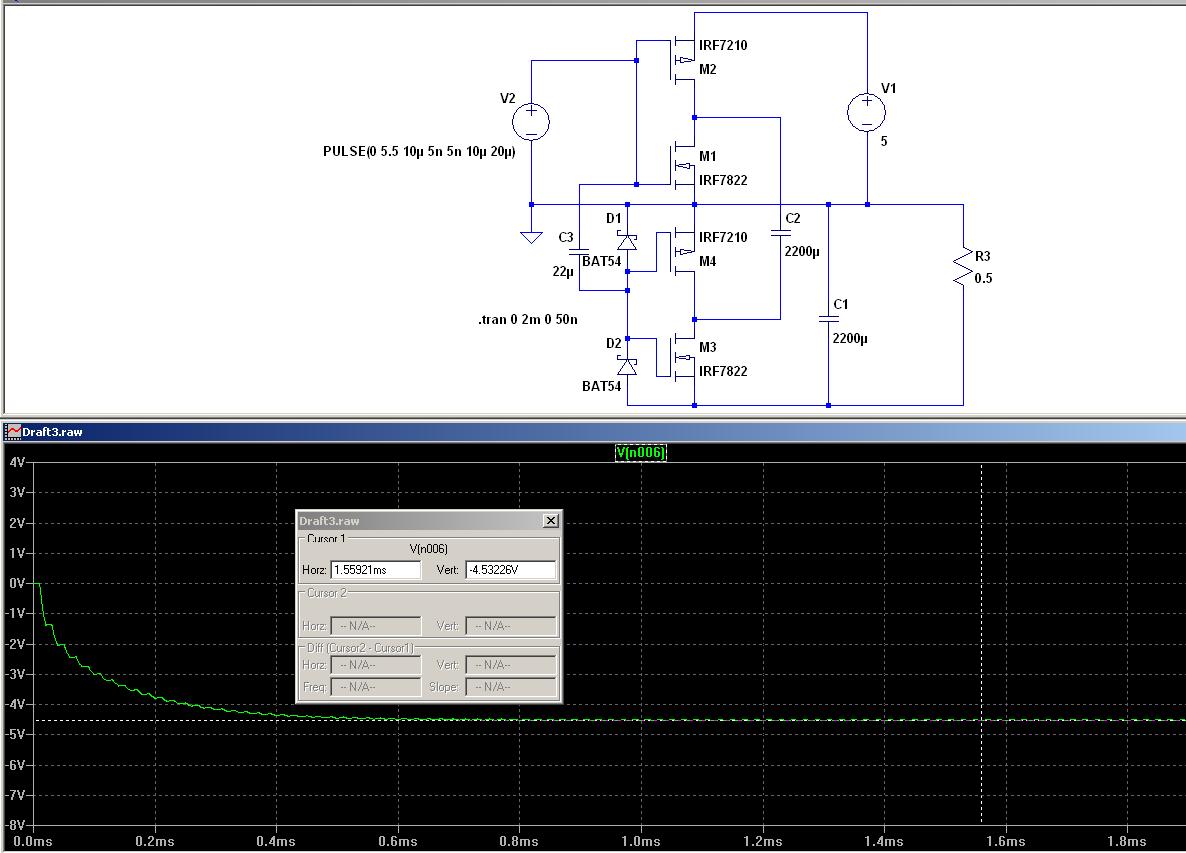Click the M2 IRF7210 MOSFET symbol
The image size is (1186, 853).
(681, 58)
